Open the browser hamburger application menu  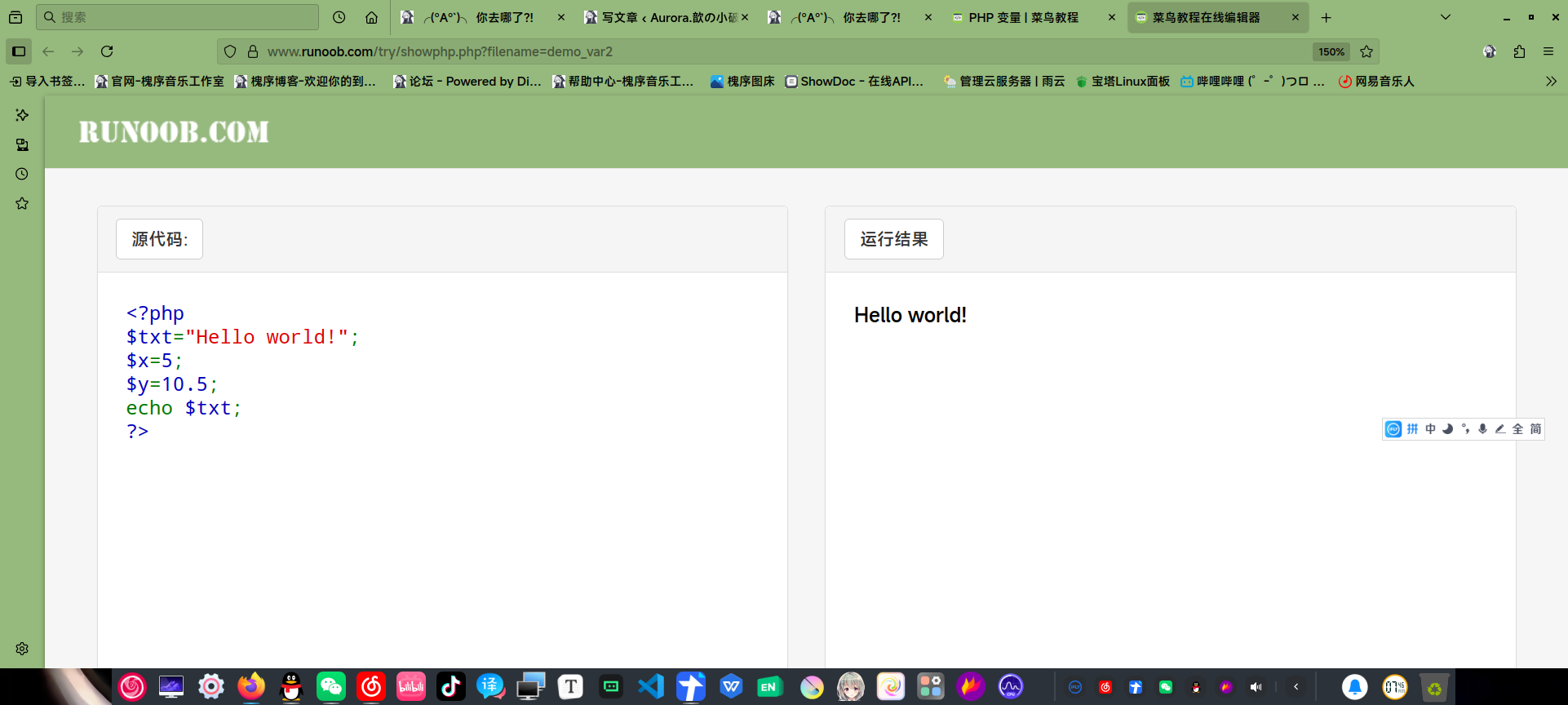[x=1548, y=51]
